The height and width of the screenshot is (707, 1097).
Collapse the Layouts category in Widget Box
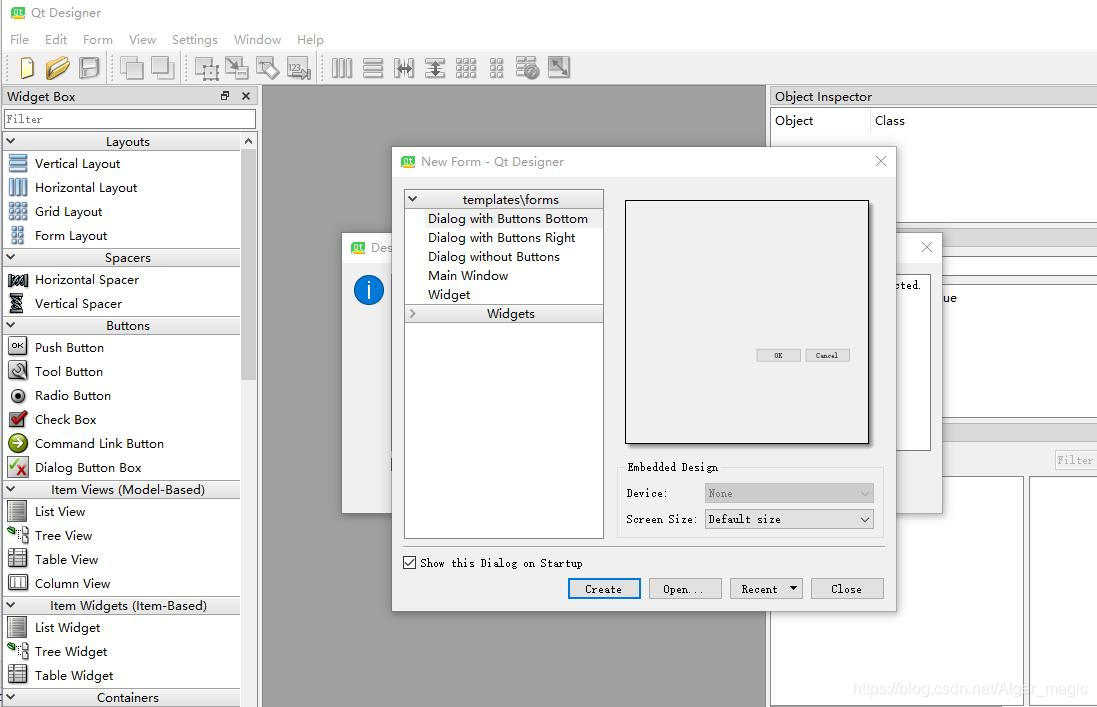10,141
